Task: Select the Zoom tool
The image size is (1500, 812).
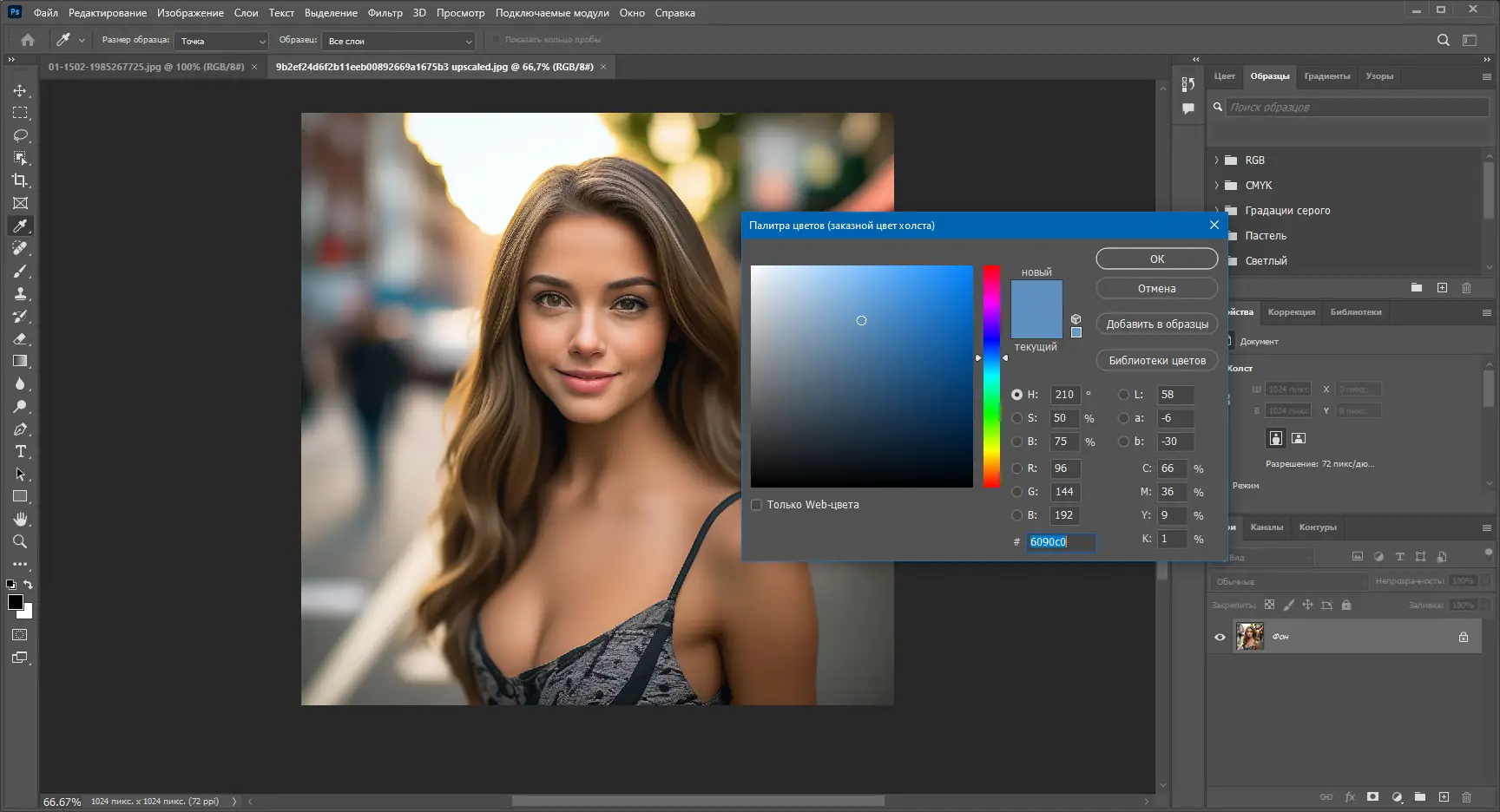Action: [21, 542]
